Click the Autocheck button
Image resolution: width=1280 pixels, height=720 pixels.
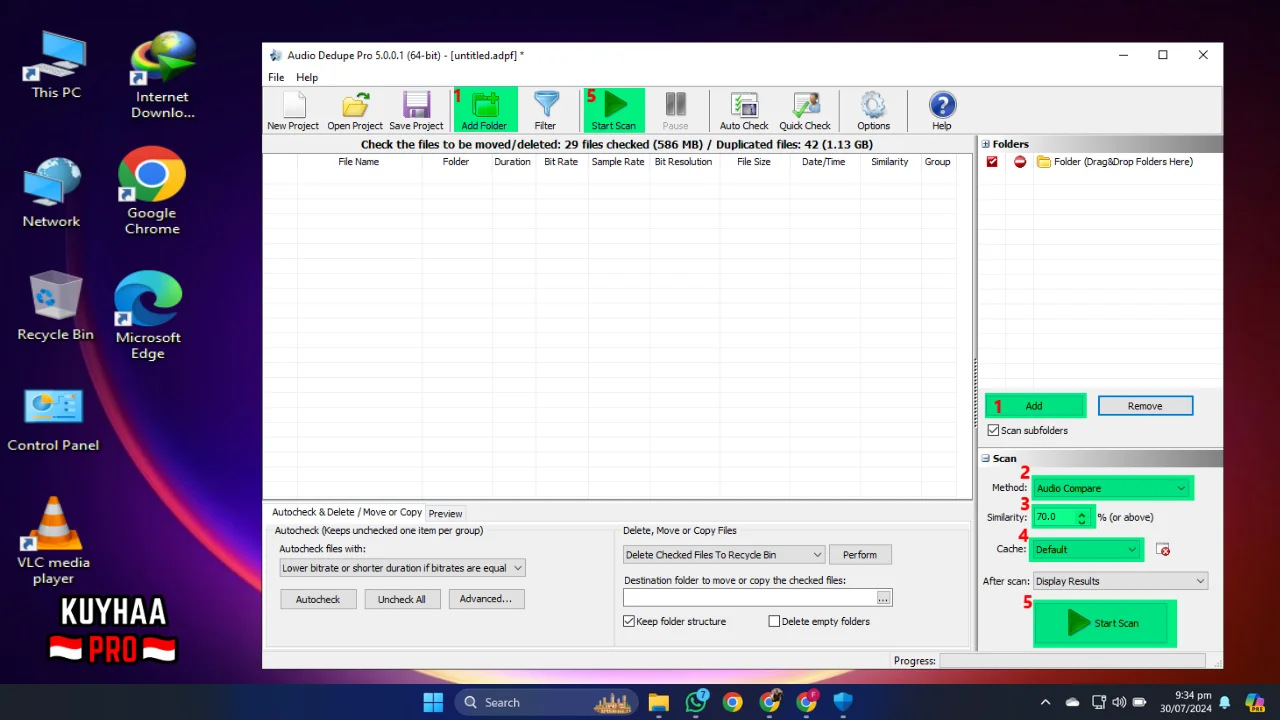318,599
